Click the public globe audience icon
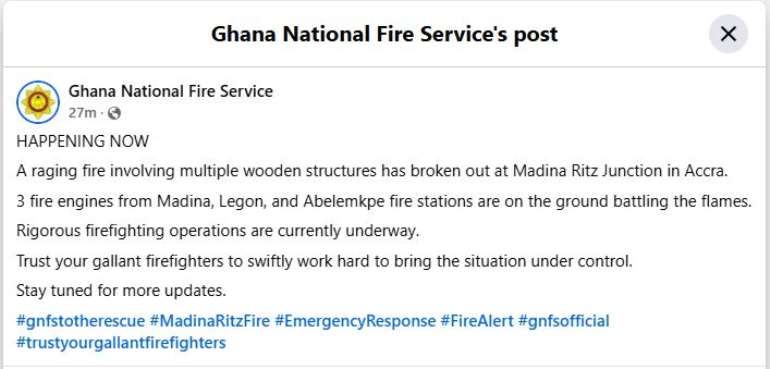770x369 pixels. tap(114, 114)
